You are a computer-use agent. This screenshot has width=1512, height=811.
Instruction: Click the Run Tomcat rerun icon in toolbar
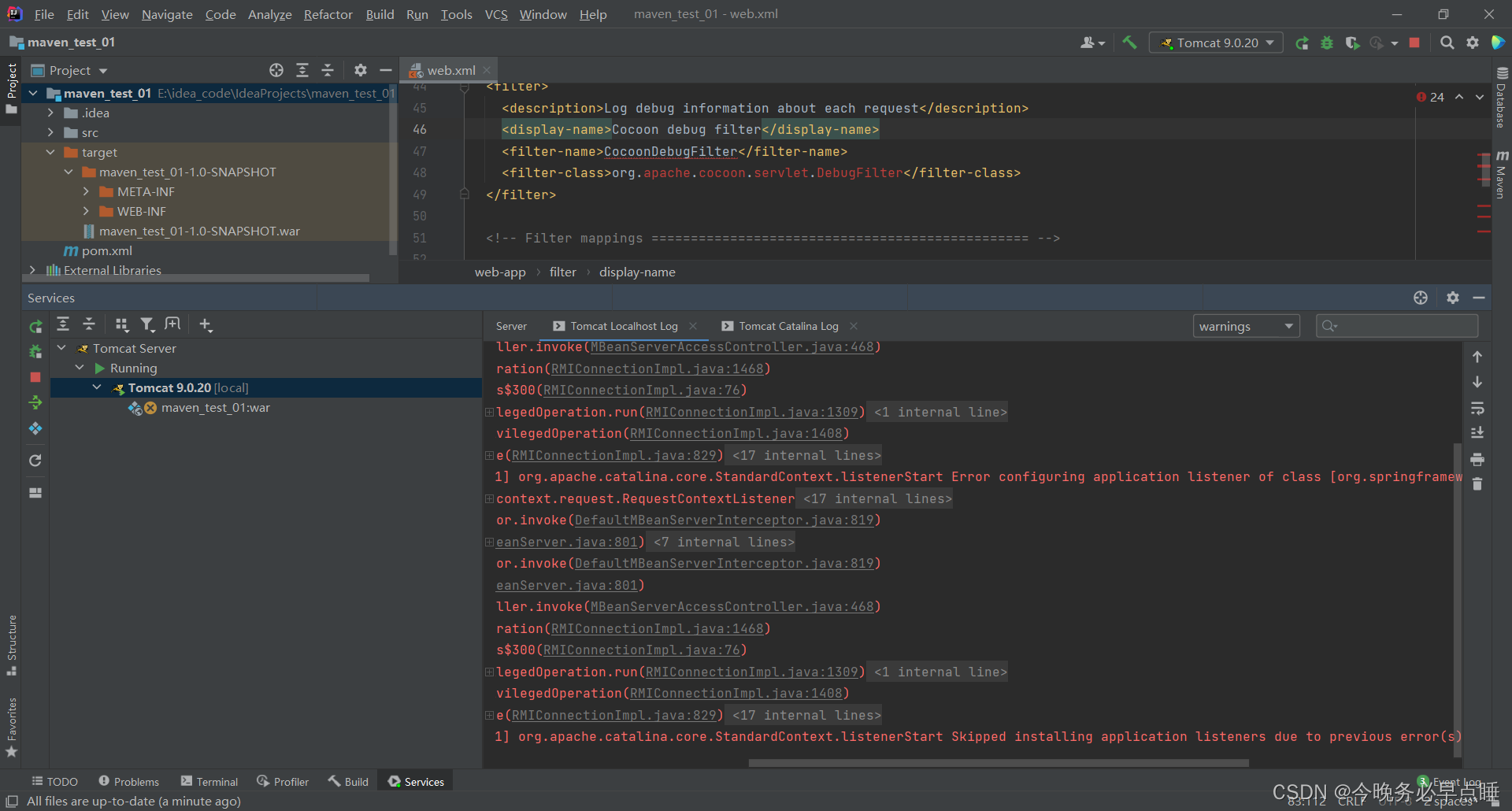tap(1303, 43)
